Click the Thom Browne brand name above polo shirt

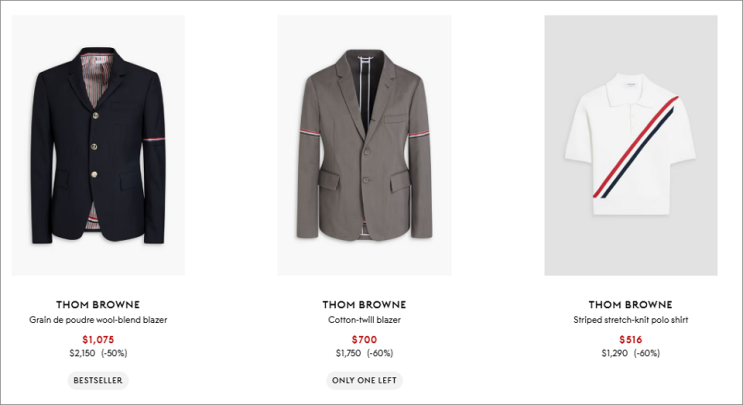coord(631,305)
